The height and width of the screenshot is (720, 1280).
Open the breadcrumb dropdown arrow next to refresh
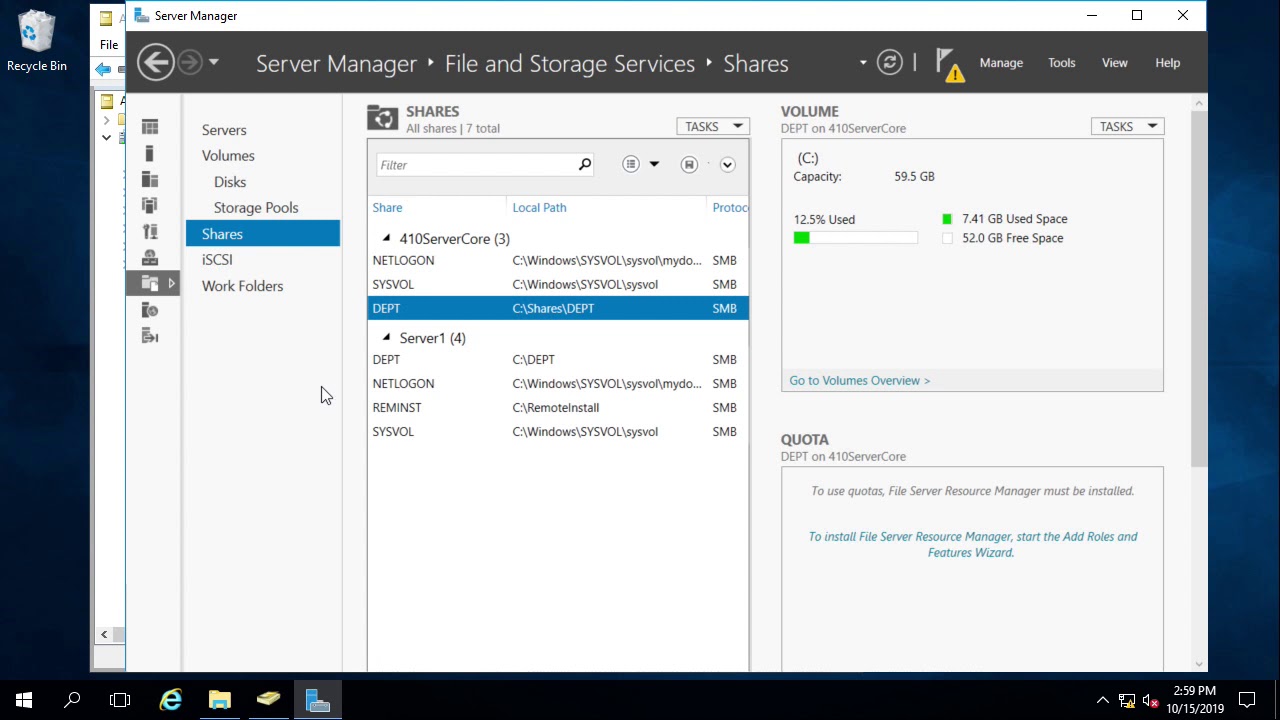pyautogui.click(x=863, y=63)
